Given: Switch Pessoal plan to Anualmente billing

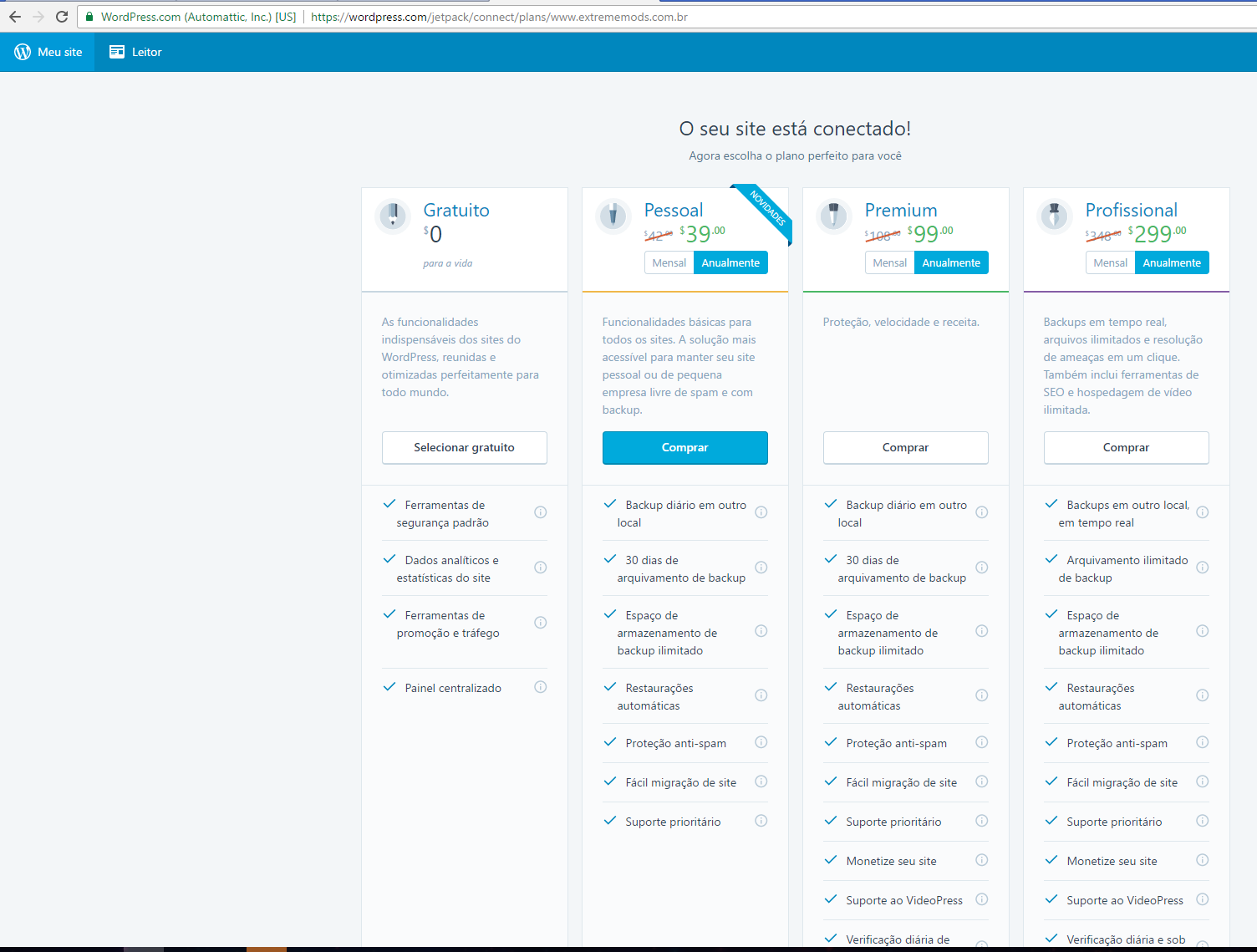Looking at the screenshot, I should [730, 262].
